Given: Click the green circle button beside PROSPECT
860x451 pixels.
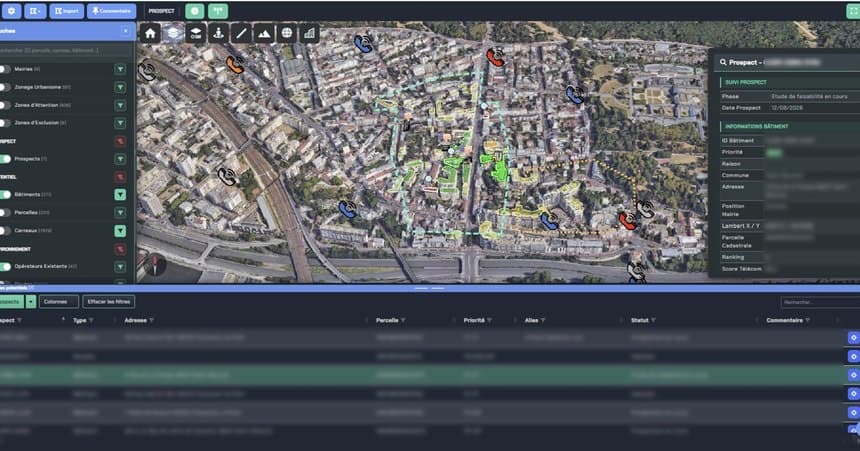Looking at the screenshot, I should tap(194, 11).
